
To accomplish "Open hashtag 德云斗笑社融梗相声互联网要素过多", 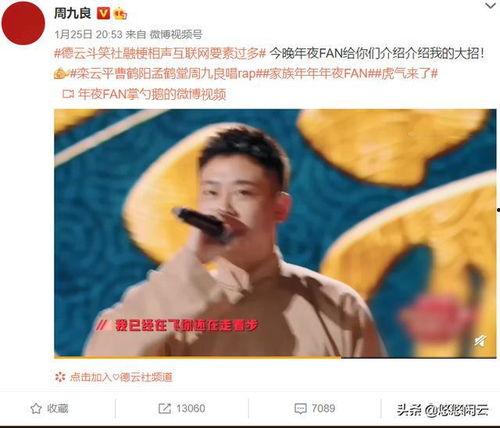I will click(x=160, y=54).
